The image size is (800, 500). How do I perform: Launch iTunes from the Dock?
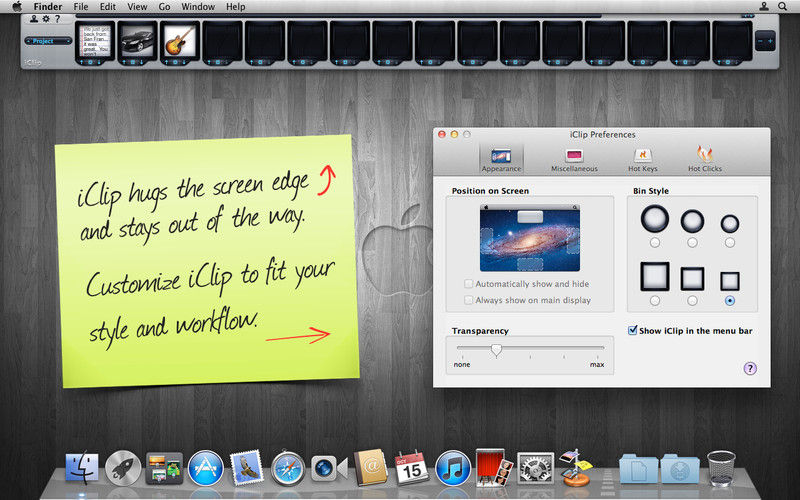[453, 467]
